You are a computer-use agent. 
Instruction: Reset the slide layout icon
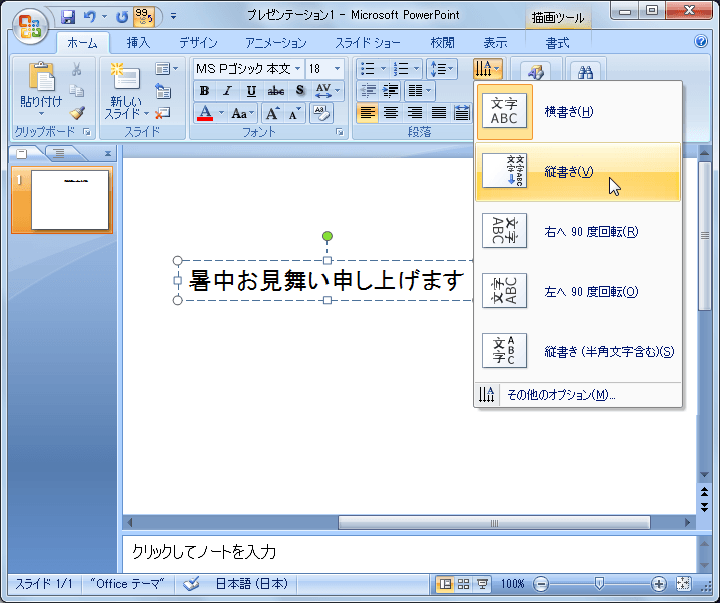tap(163, 91)
